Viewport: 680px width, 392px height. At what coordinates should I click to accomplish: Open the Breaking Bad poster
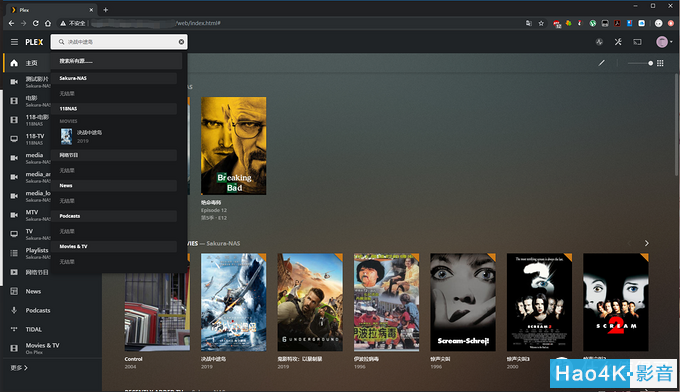pos(233,146)
